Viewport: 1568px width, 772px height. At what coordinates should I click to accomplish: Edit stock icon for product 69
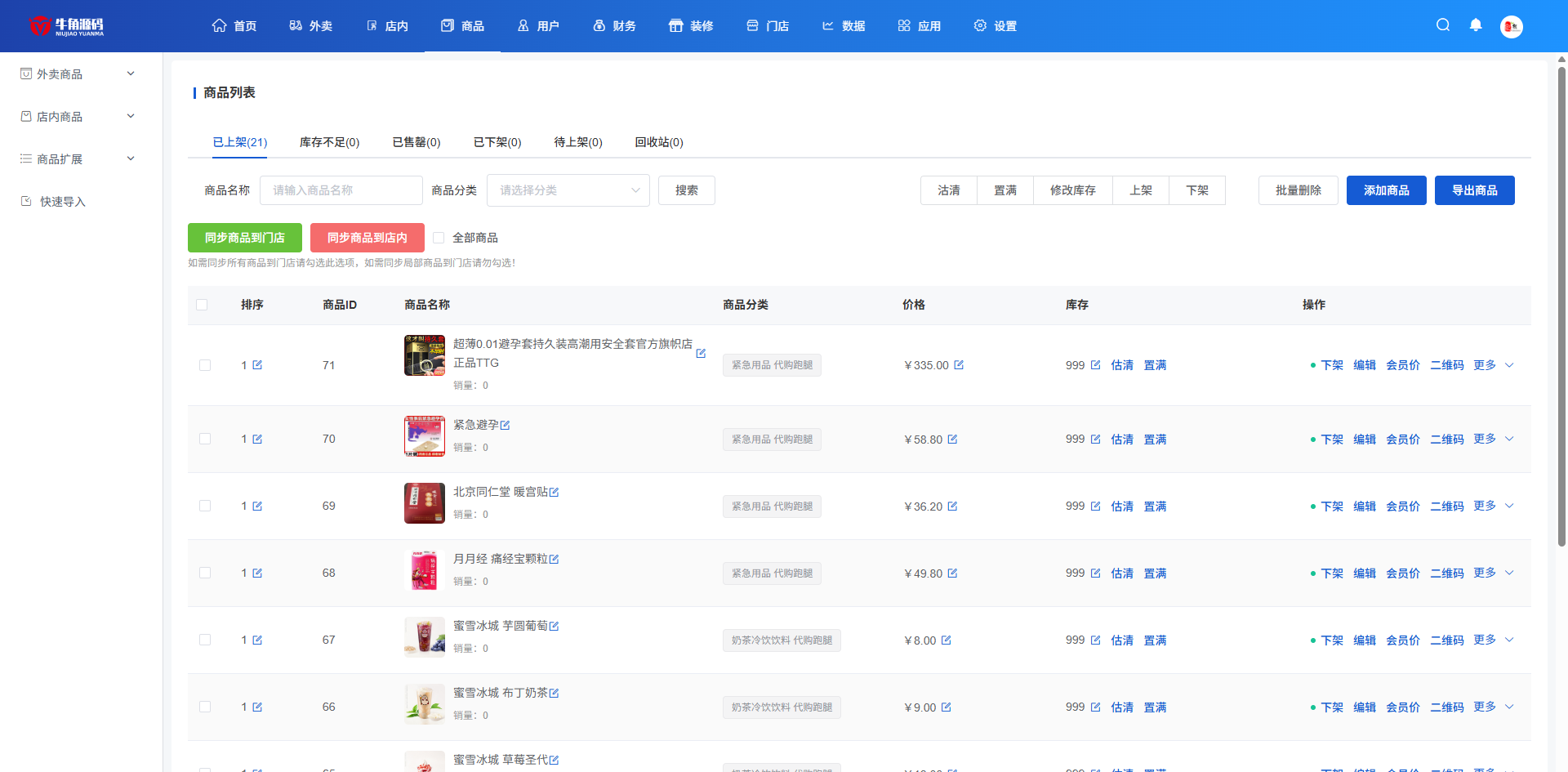pyautogui.click(x=1096, y=506)
